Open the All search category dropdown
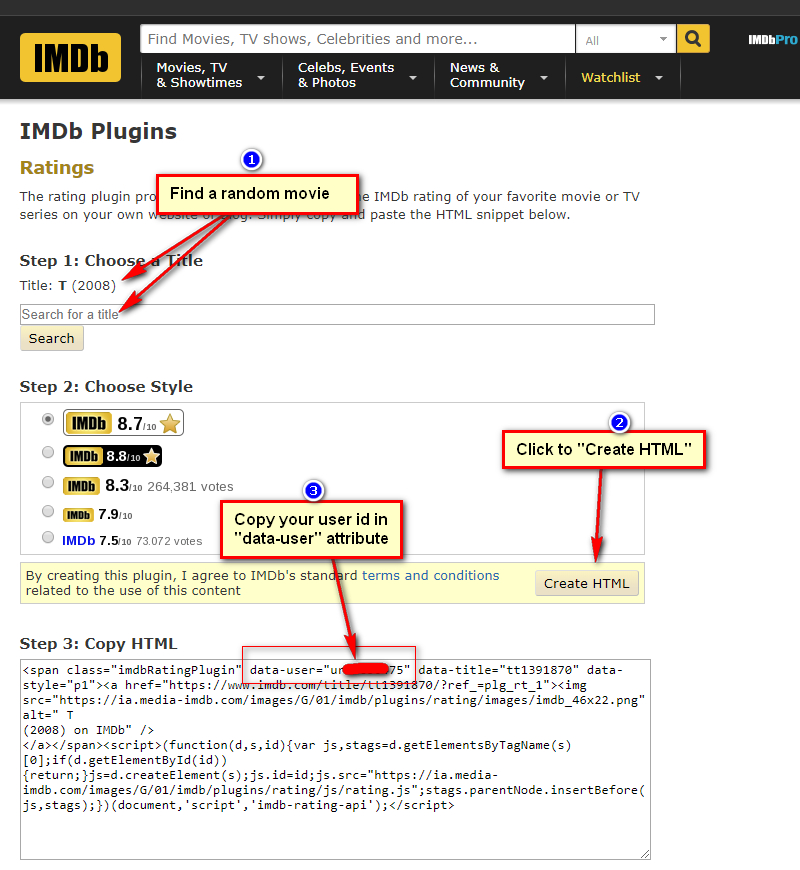This screenshot has height=870, width=800. (626, 40)
